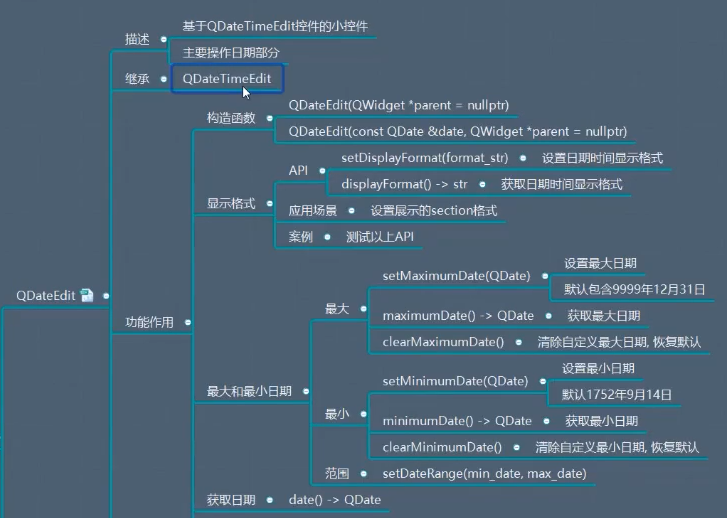This screenshot has height=518, width=727.
Task: Click setDateRange(min_date, max_date) node
Action: 485,473
